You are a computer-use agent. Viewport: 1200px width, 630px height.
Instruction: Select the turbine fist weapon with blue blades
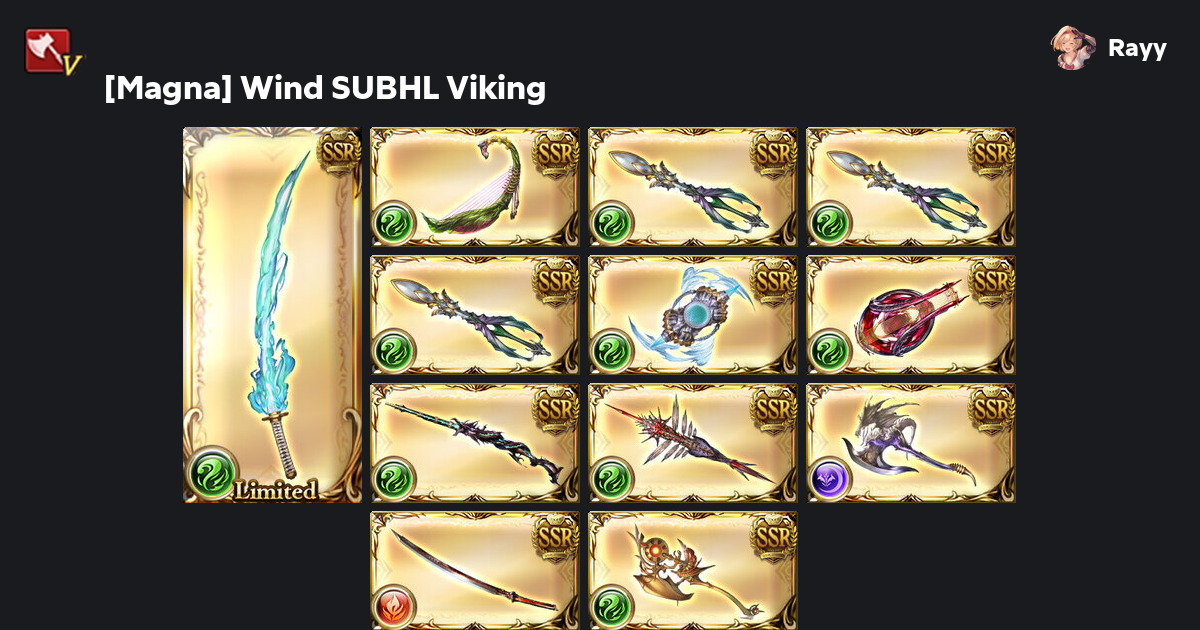(x=693, y=315)
